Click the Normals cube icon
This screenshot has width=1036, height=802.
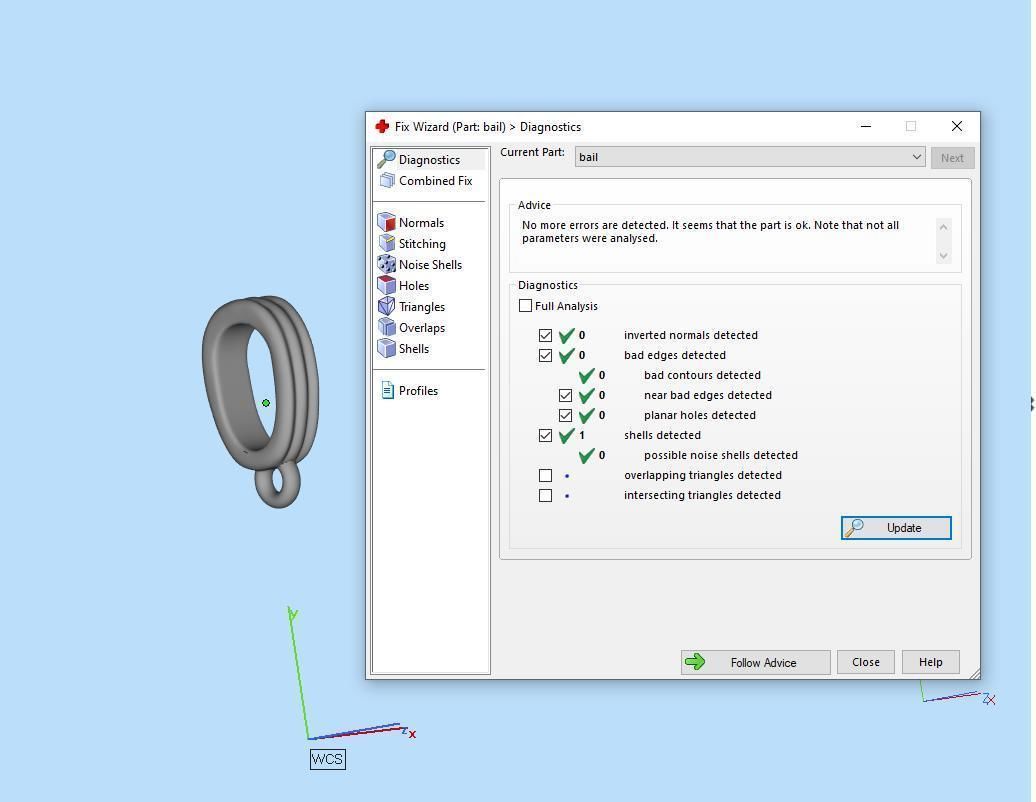coord(387,222)
